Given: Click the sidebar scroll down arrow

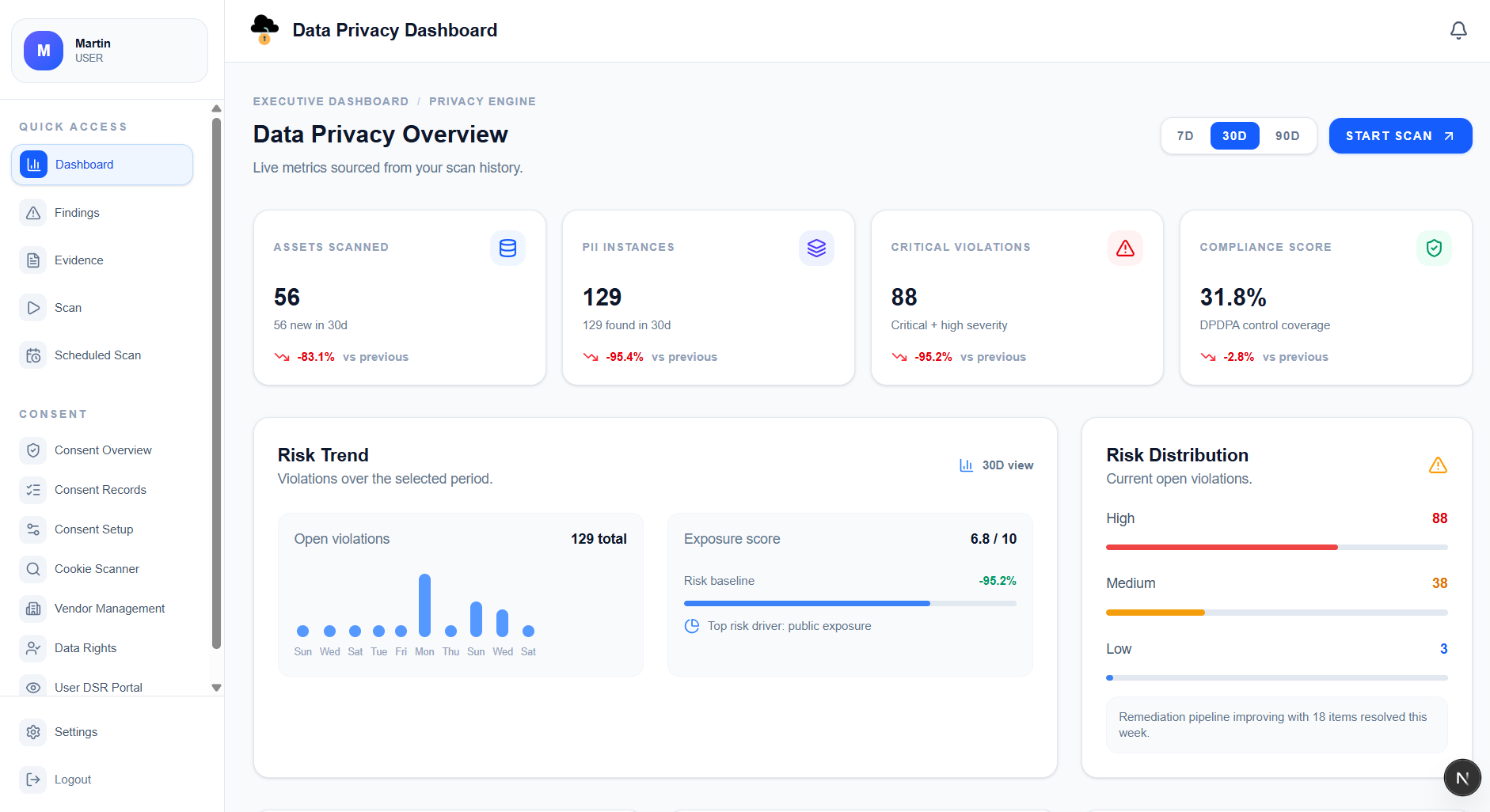Looking at the screenshot, I should [216, 688].
